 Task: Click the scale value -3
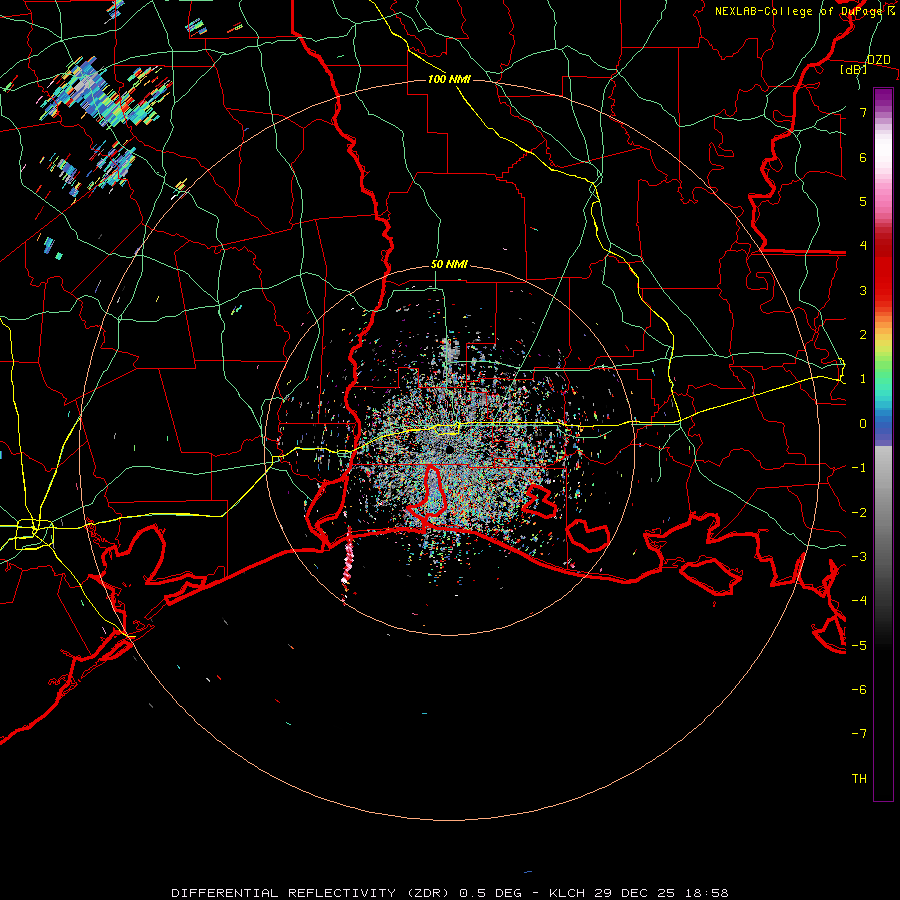pos(859,557)
